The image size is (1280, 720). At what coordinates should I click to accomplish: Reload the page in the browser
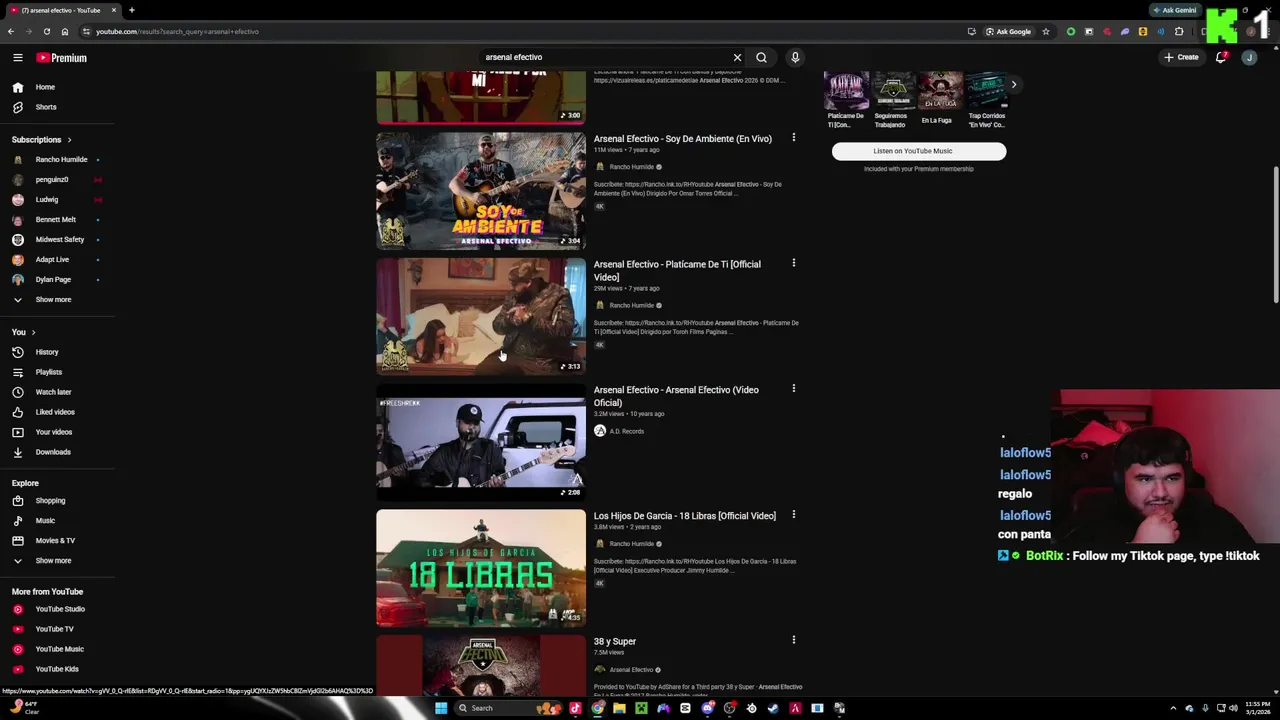click(x=46, y=31)
